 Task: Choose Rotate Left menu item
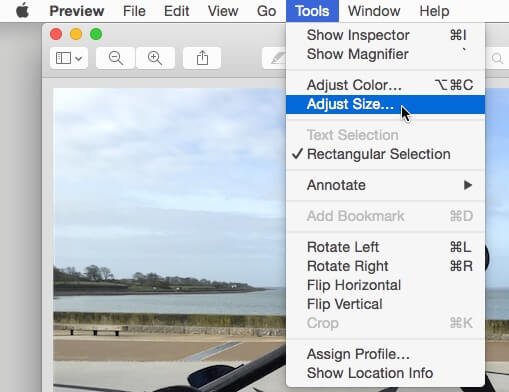point(385,247)
